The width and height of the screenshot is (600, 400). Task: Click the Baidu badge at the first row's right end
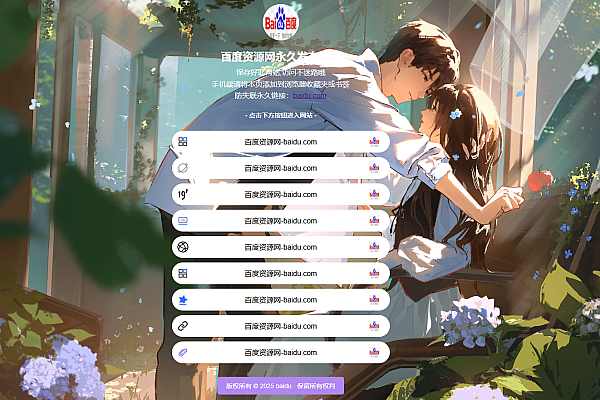click(x=375, y=142)
